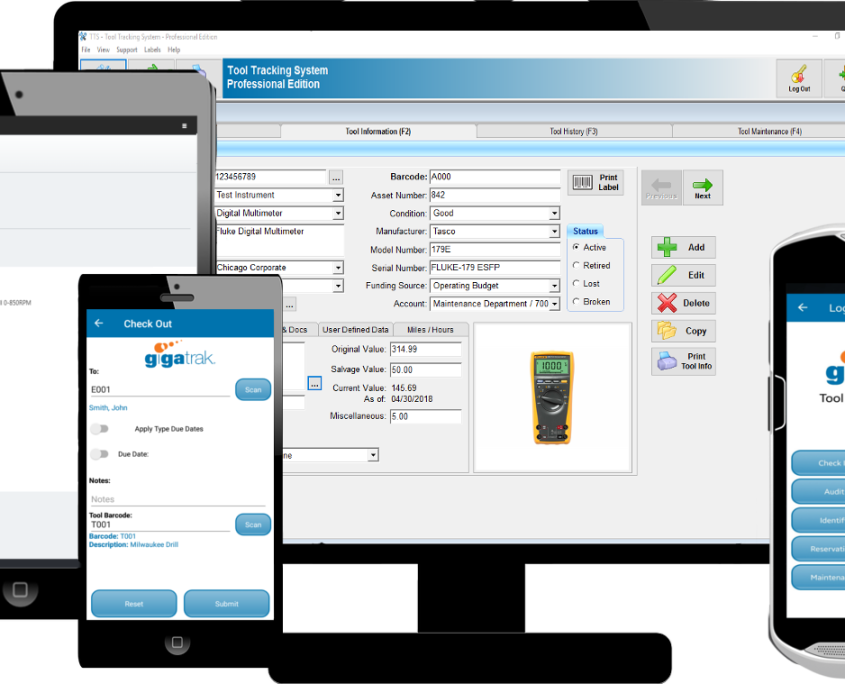
Task: Toggle Apply Type Due Dates switch
Action: tap(100, 429)
